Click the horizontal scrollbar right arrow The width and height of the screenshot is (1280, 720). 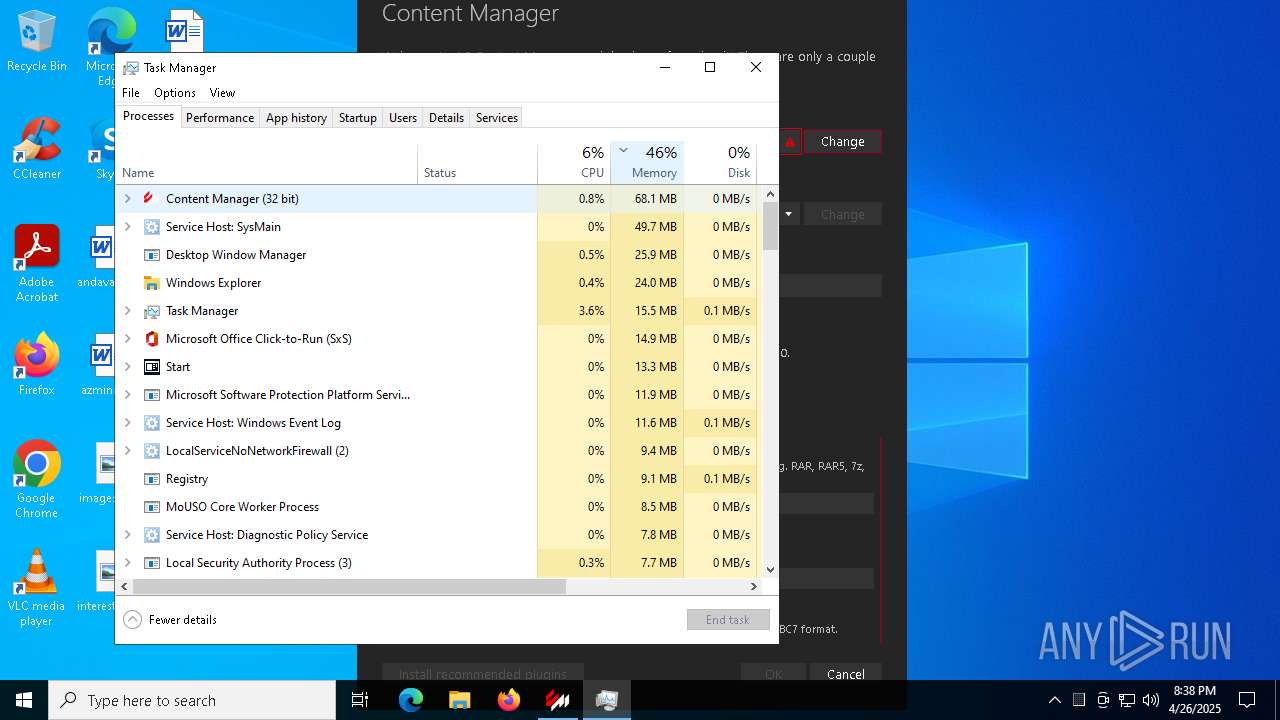pos(755,587)
